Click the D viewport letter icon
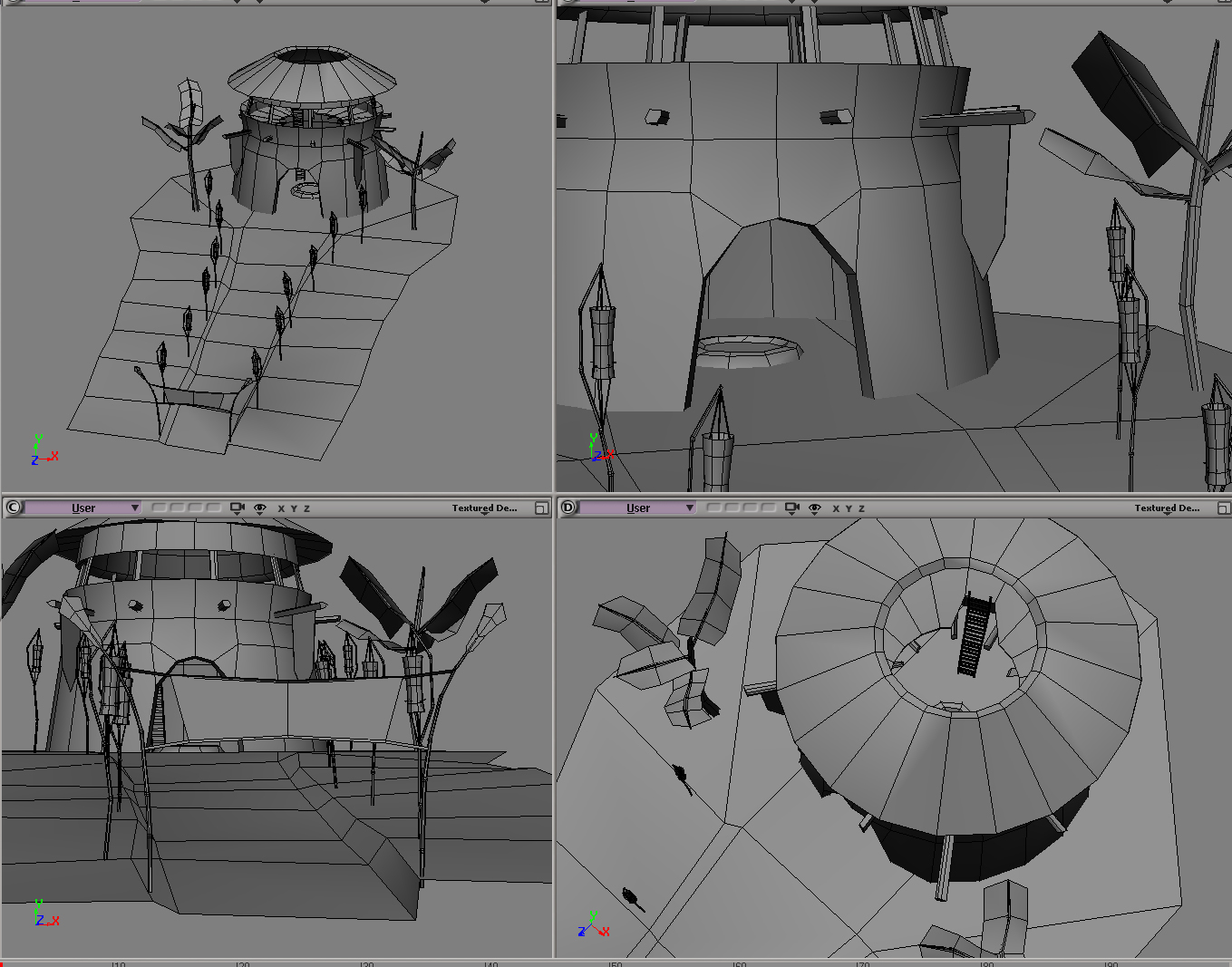 click(567, 508)
